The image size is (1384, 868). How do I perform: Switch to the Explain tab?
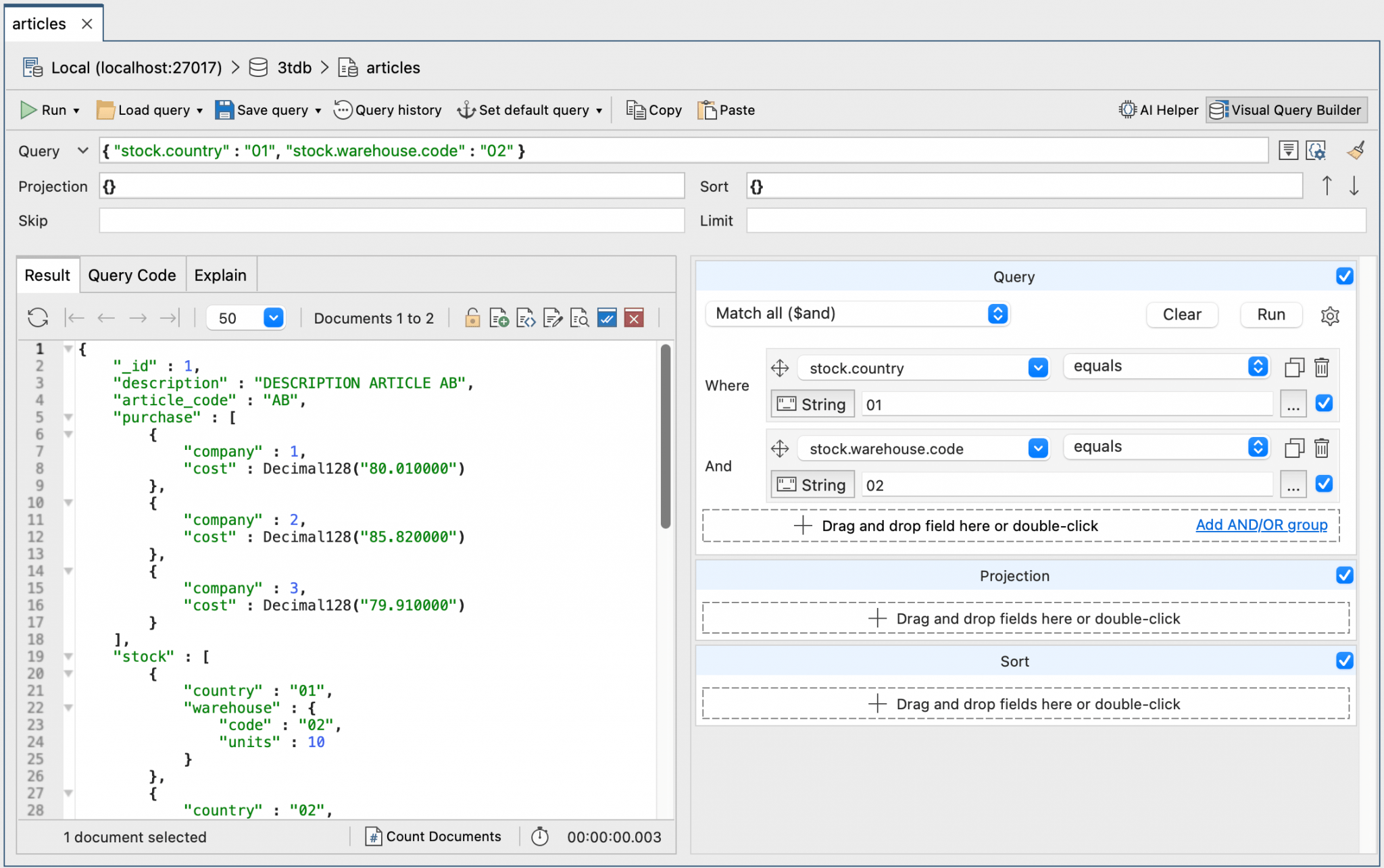tap(220, 275)
